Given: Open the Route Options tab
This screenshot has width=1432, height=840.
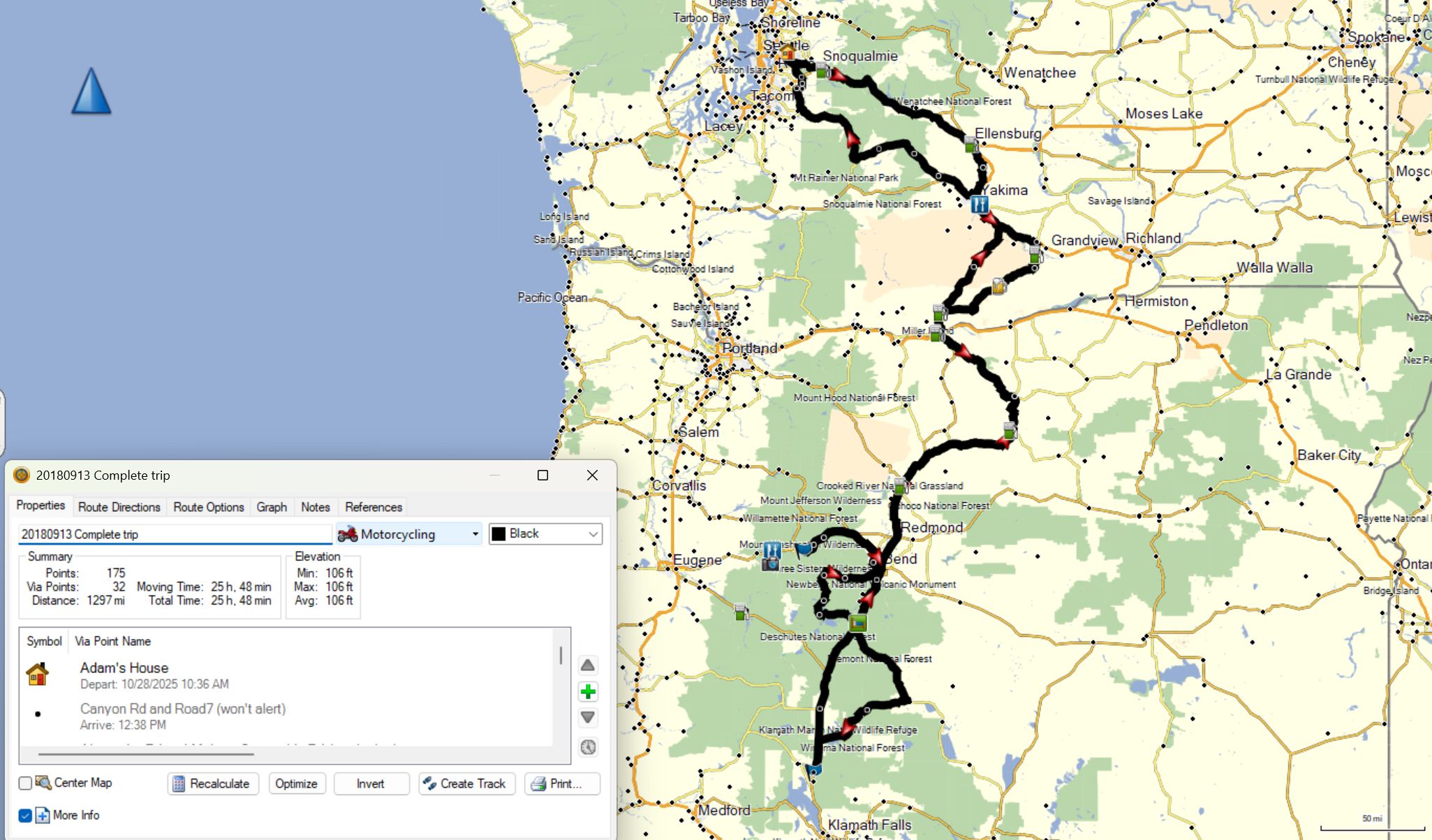Looking at the screenshot, I should (x=208, y=507).
